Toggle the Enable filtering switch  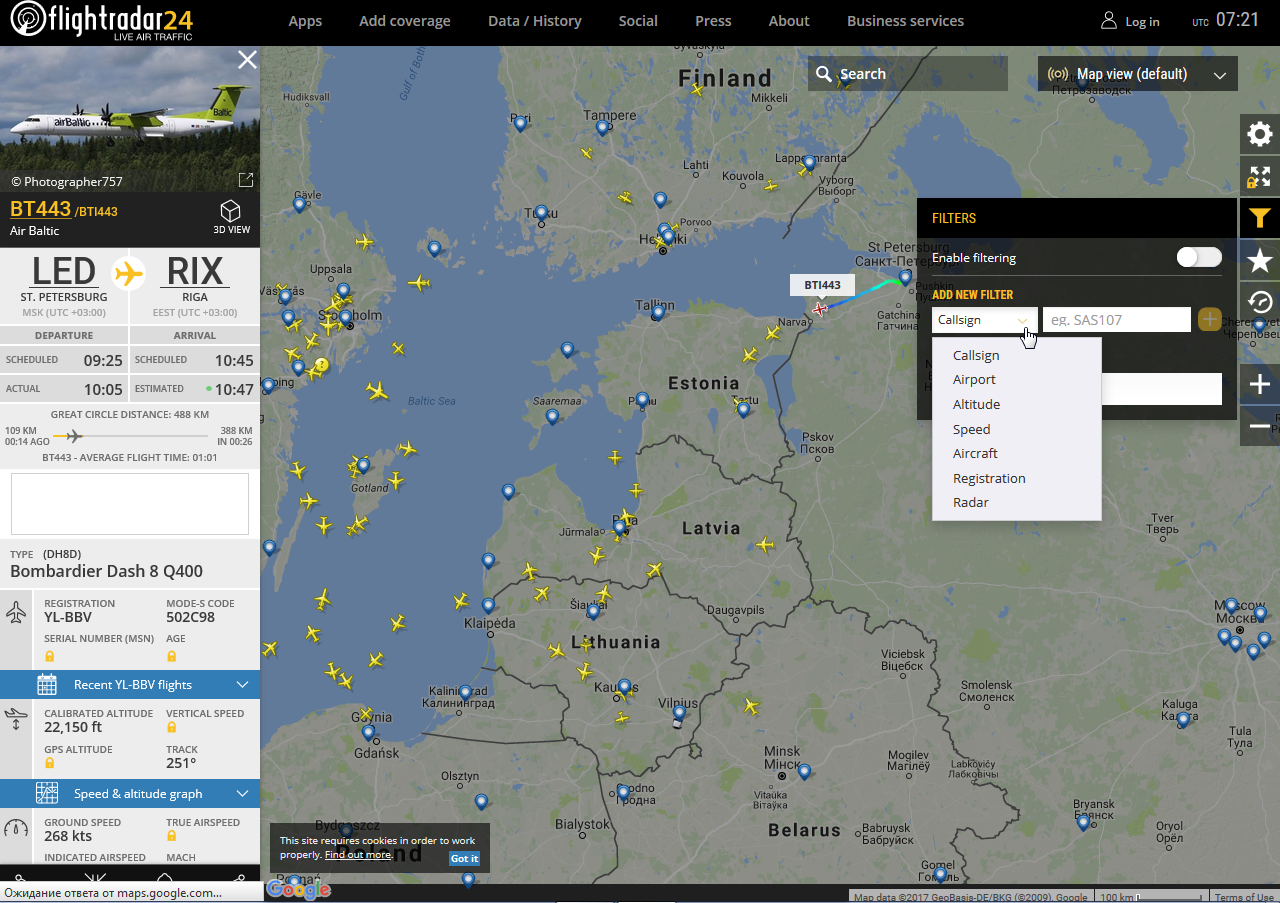coord(1199,257)
